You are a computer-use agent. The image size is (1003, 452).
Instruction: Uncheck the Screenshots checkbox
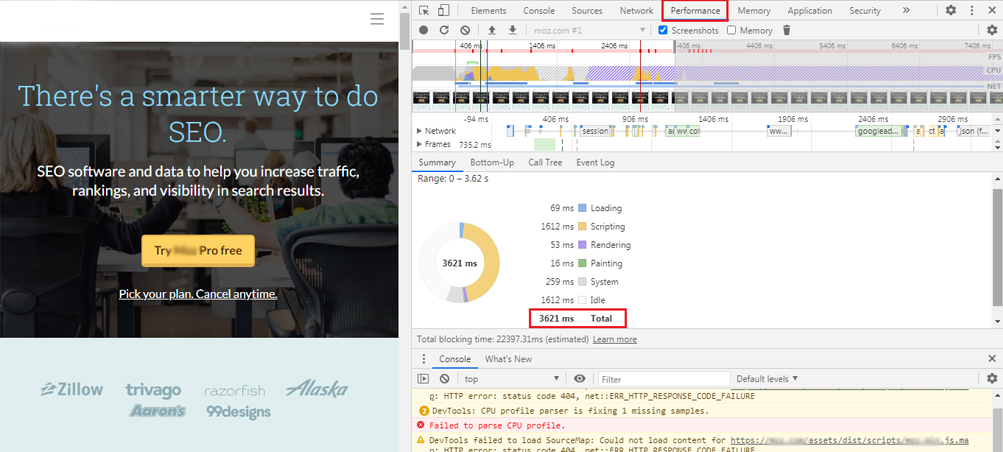663,30
